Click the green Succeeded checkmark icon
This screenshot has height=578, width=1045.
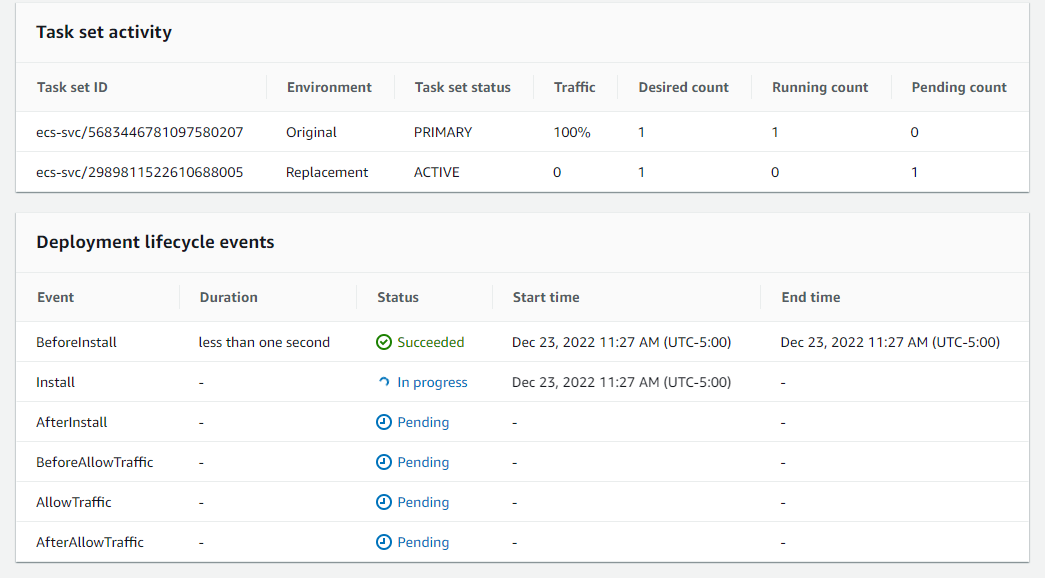tap(384, 342)
